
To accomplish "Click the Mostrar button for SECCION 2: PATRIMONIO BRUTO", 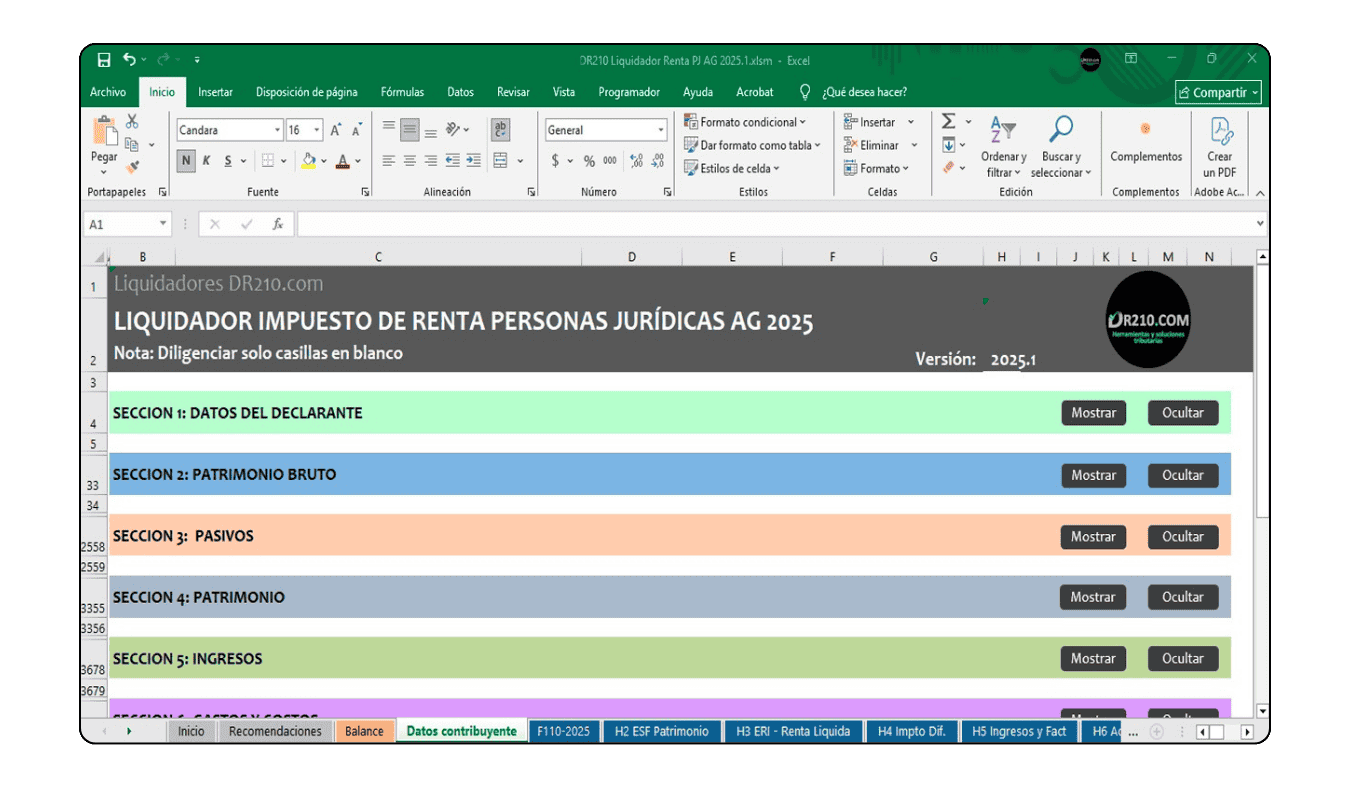I will click(x=1093, y=475).
